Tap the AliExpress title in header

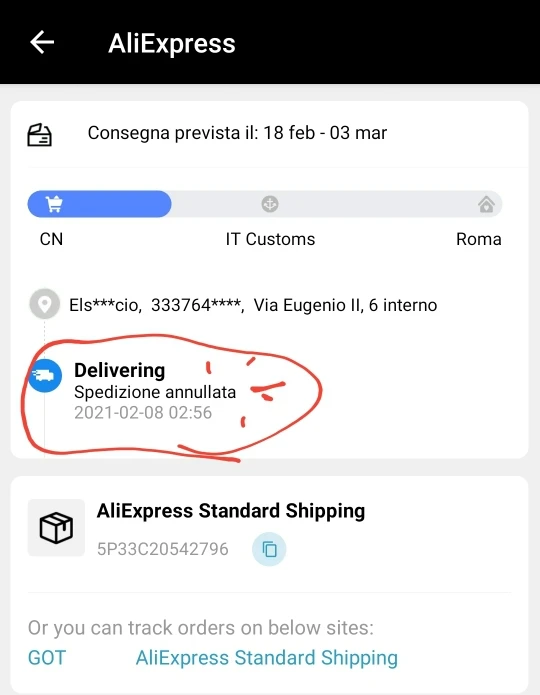[172, 43]
